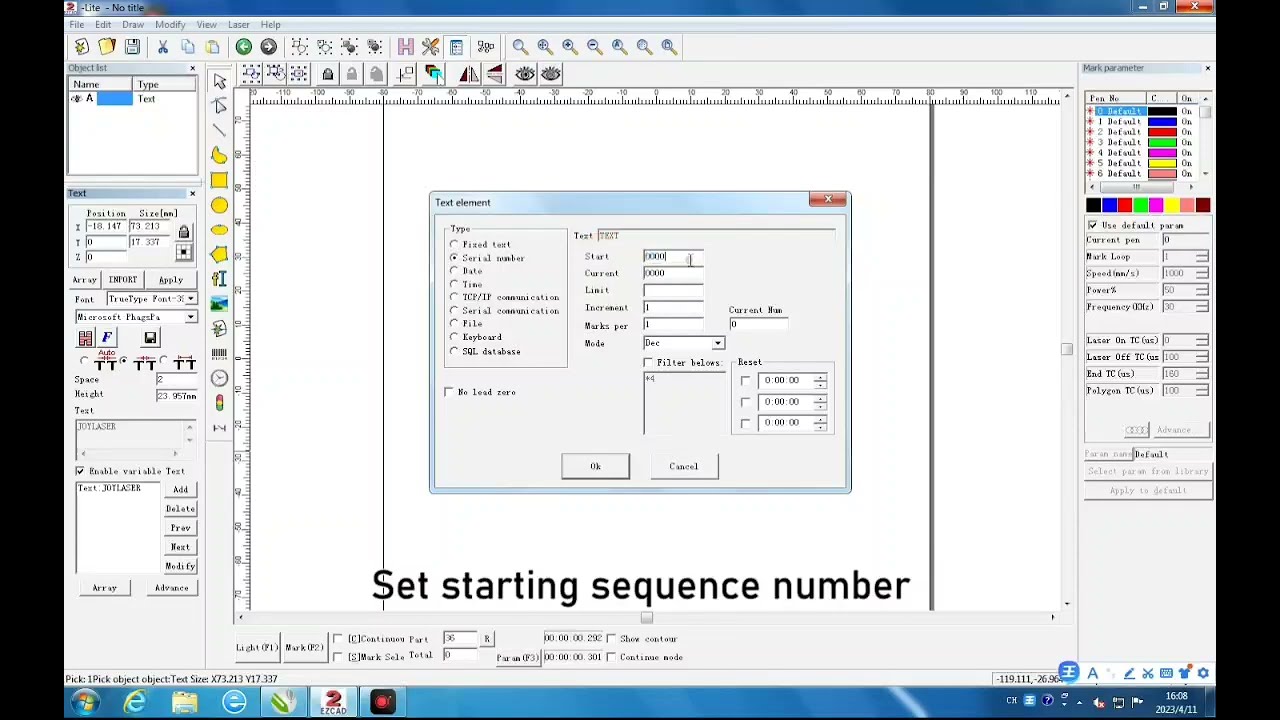1280x720 pixels.
Task: Click the Open file folder icon
Action: coord(107,47)
